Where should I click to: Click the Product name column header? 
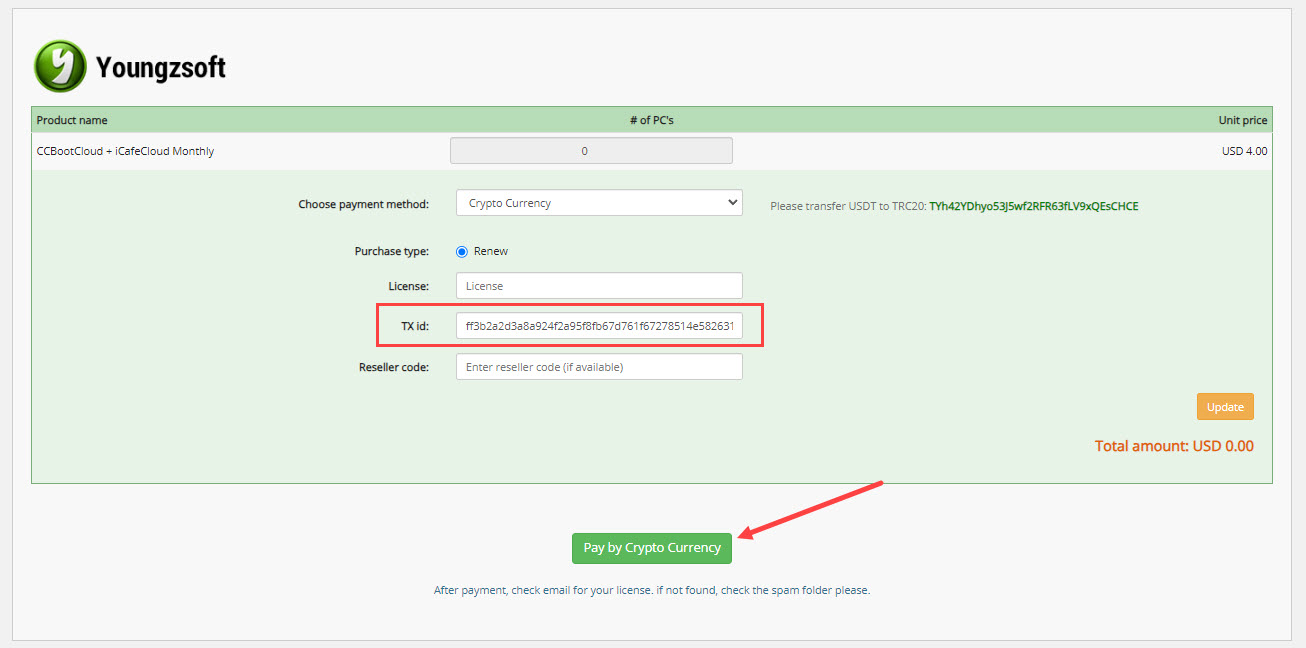click(72, 120)
